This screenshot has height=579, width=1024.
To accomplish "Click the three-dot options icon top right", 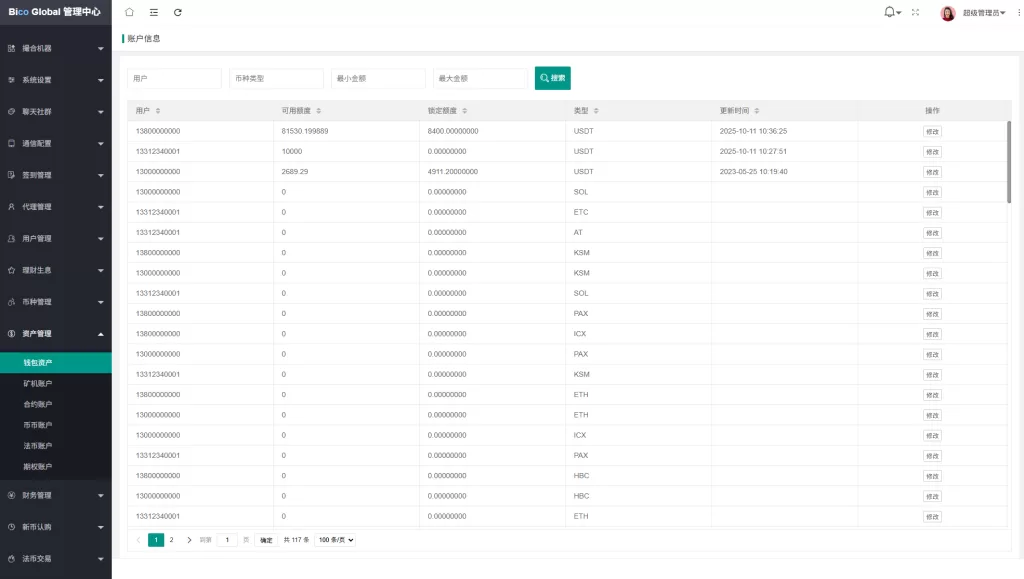I will coord(1018,12).
